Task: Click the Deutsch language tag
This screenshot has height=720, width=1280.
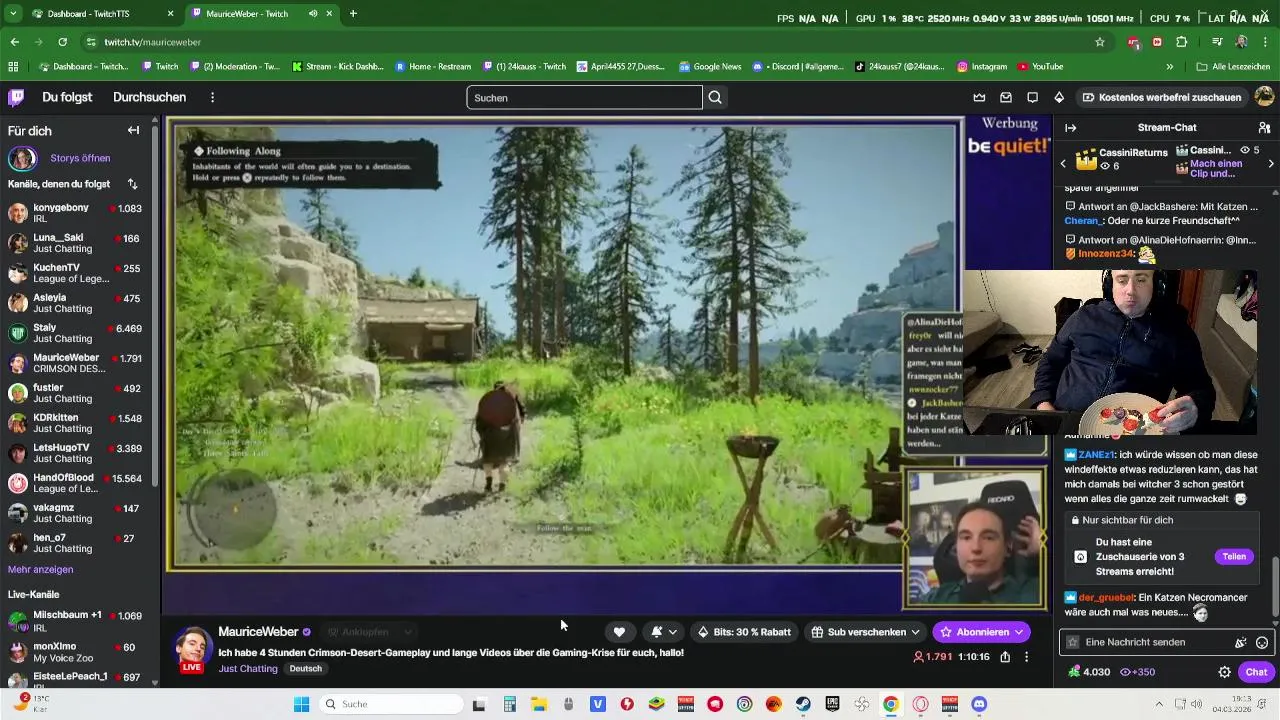Action: (306, 668)
